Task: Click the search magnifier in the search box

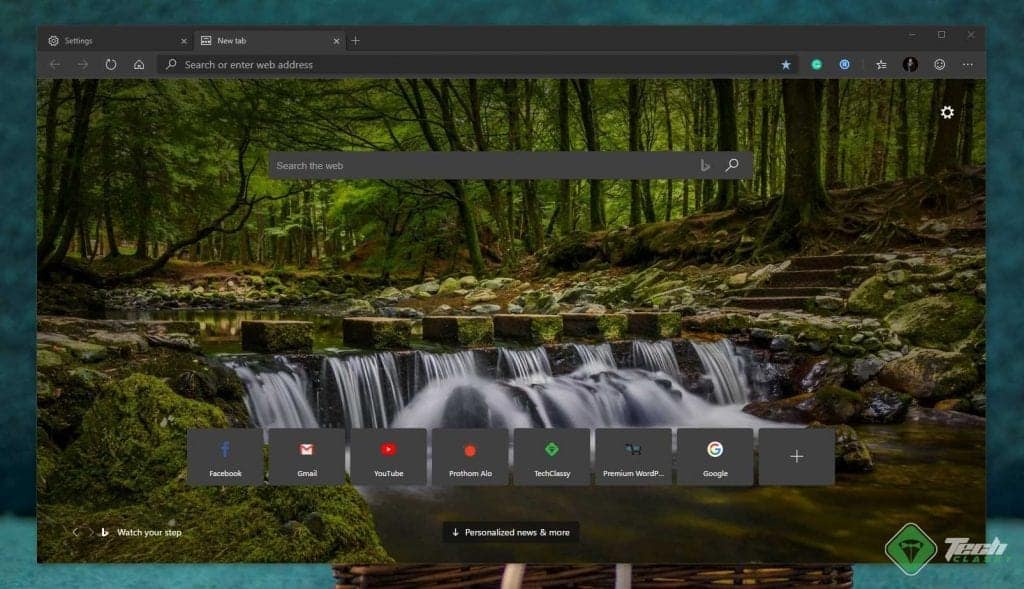Action: 732,165
